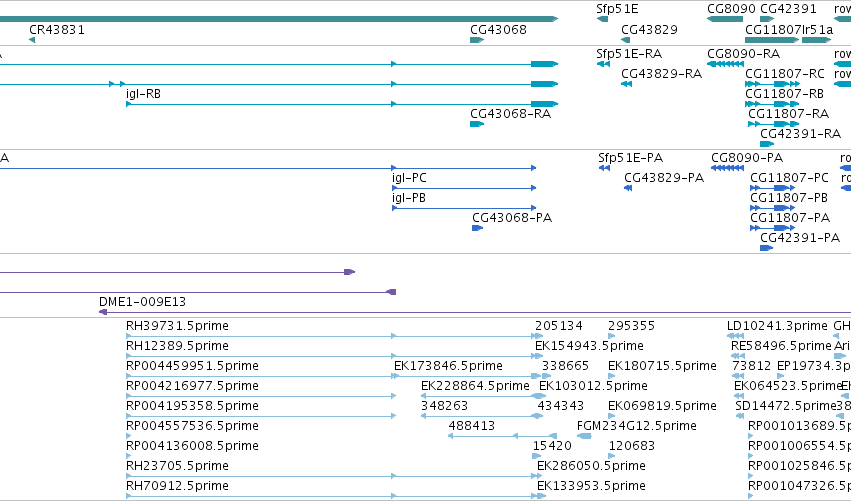
Task: Open the EK286050.5prime EST label
Action: (x=592, y=466)
